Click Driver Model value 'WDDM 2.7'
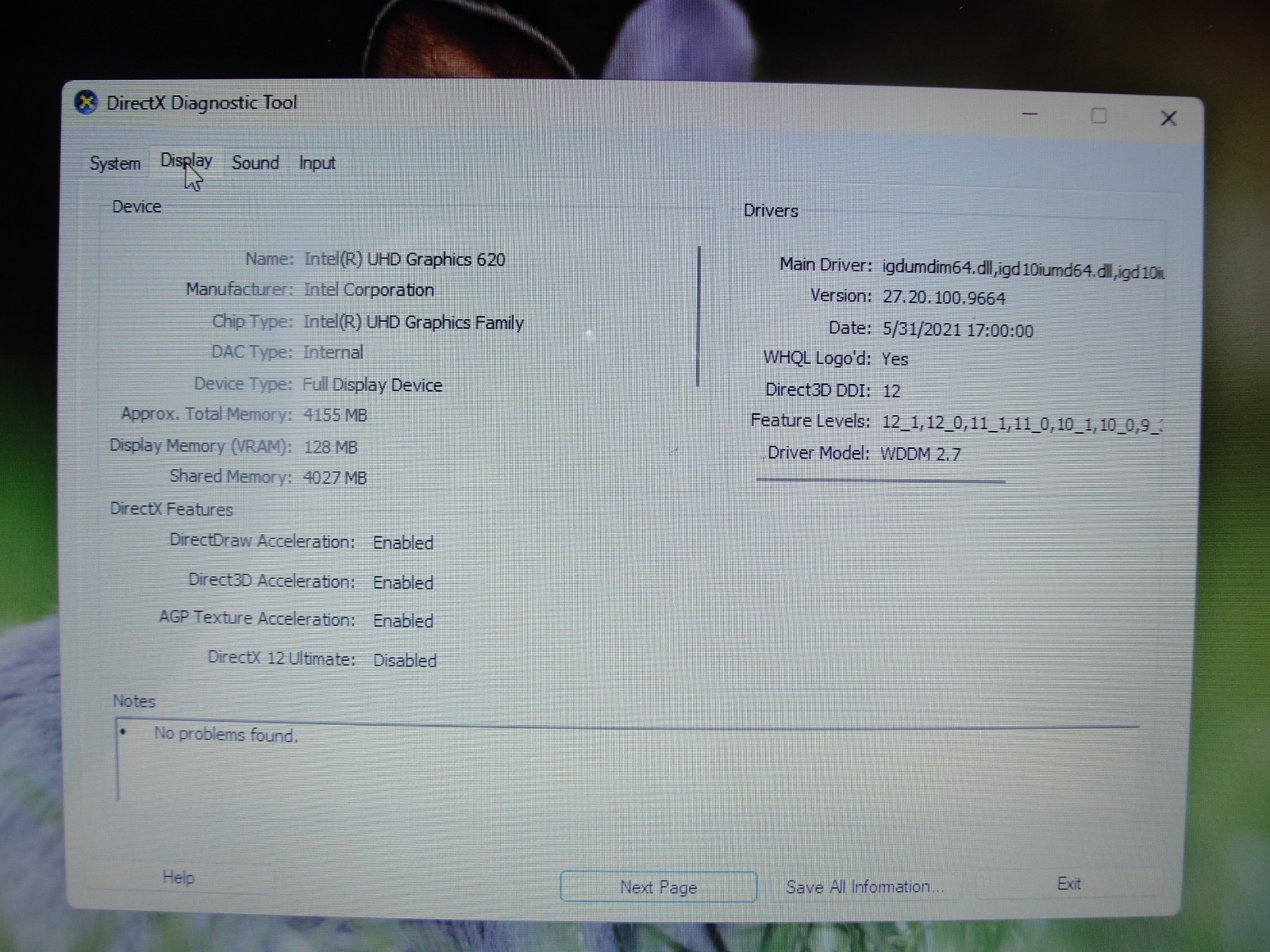The height and width of the screenshot is (952, 1270). coord(921,455)
